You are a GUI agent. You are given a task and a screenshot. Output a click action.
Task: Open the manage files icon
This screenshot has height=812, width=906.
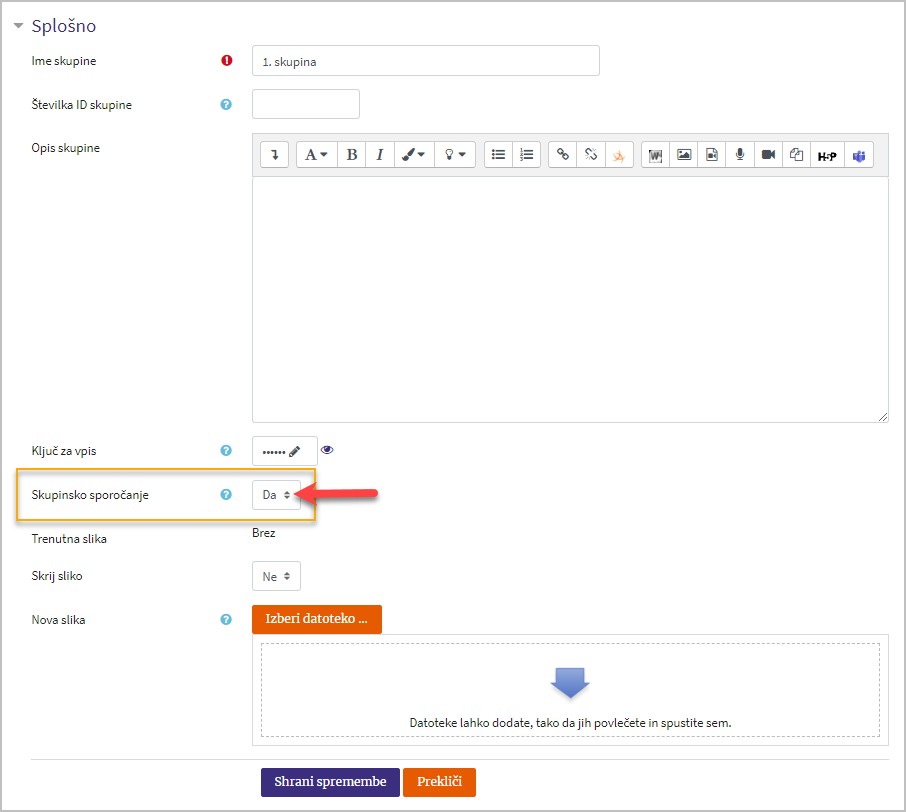pyautogui.click(x=797, y=155)
